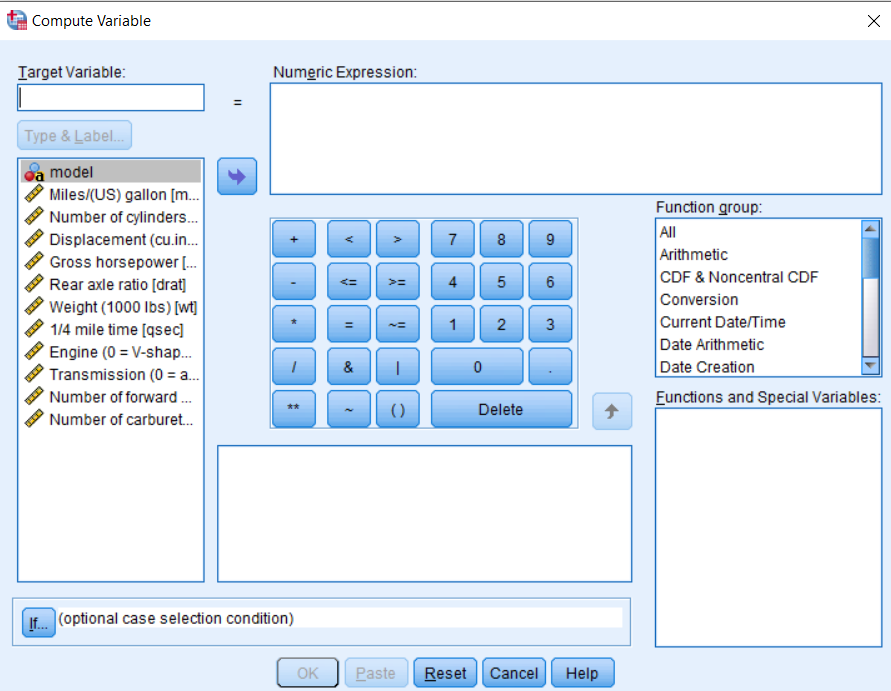Click number 3 on the keypad
The image size is (891, 691).
coord(550,324)
